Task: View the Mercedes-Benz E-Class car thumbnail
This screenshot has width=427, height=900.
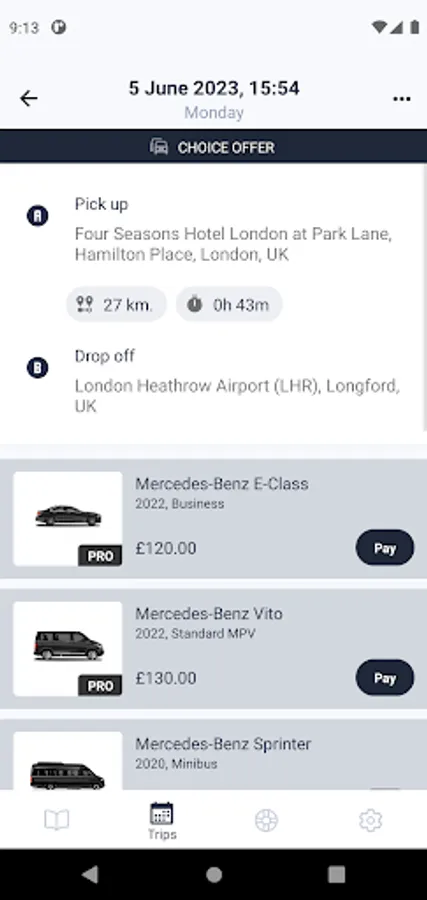Action: (x=68, y=519)
